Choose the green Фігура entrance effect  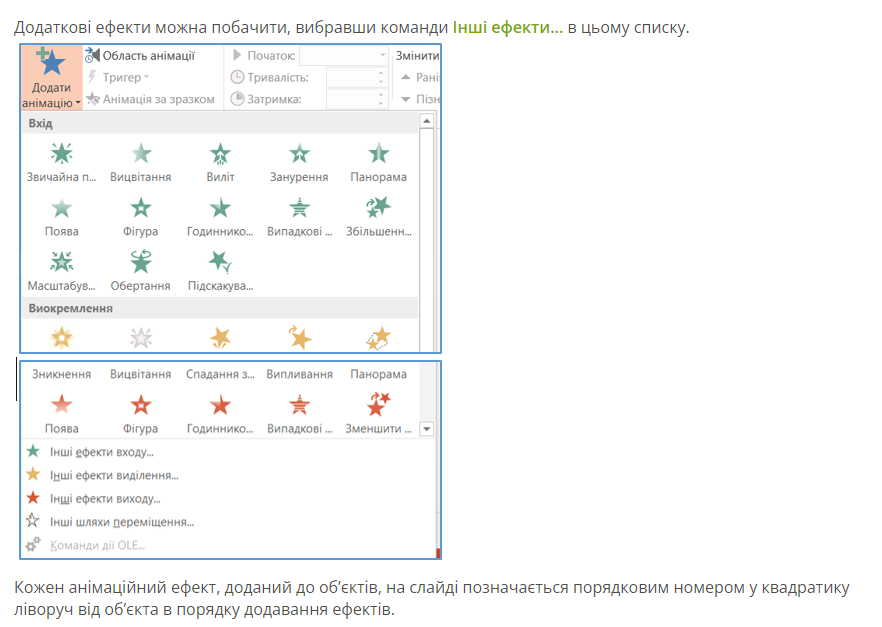[x=141, y=217]
